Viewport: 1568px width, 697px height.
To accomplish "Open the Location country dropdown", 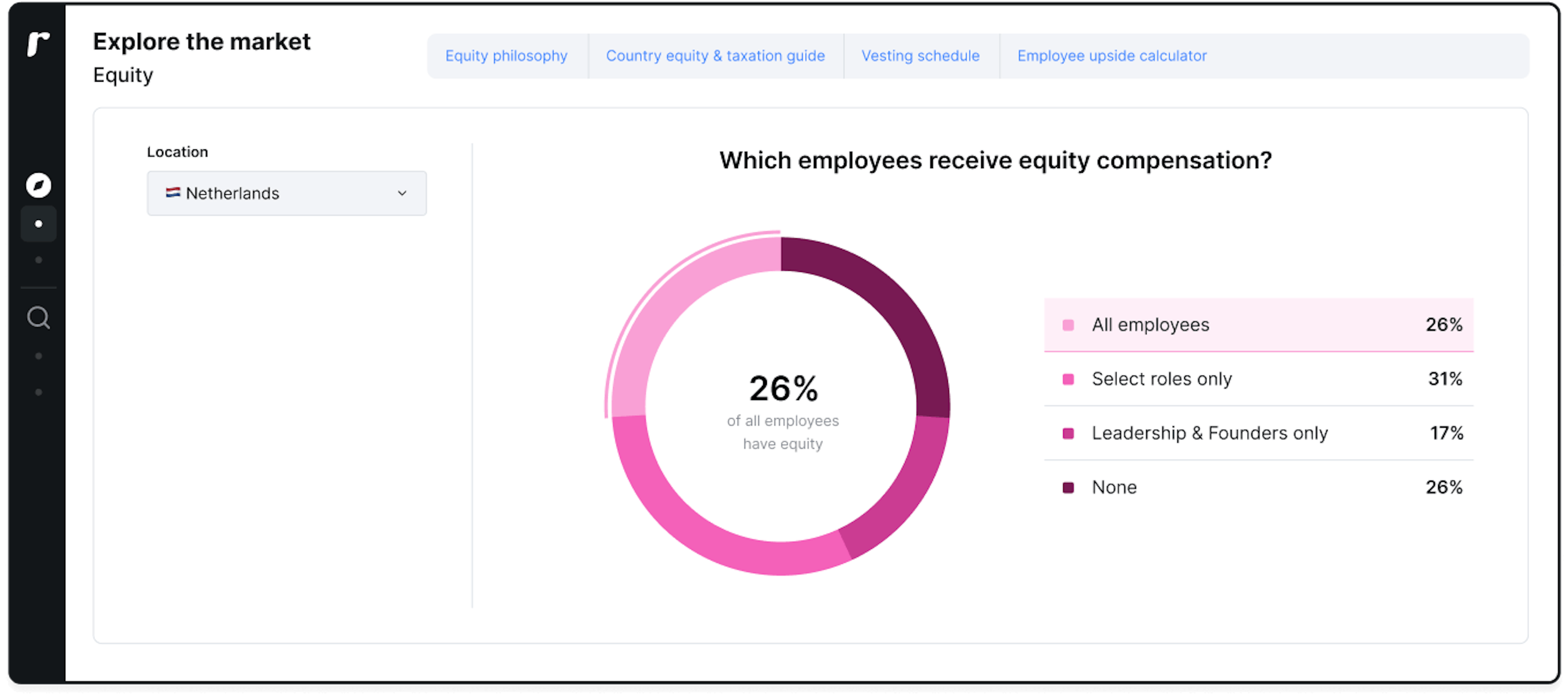I will pyautogui.click(x=286, y=193).
